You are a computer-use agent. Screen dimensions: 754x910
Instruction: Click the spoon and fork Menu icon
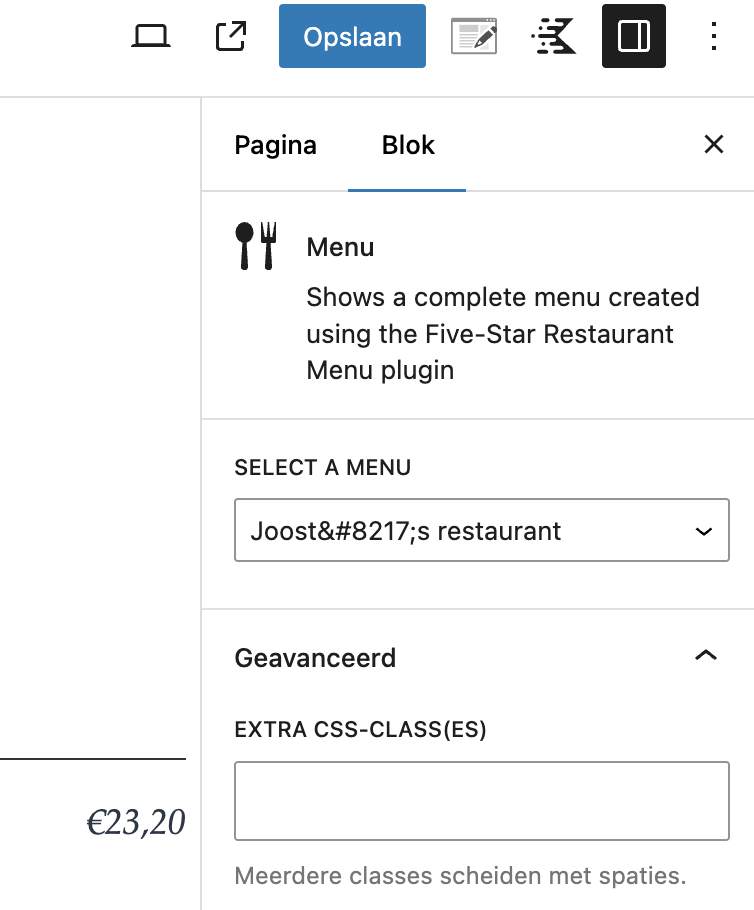point(255,246)
